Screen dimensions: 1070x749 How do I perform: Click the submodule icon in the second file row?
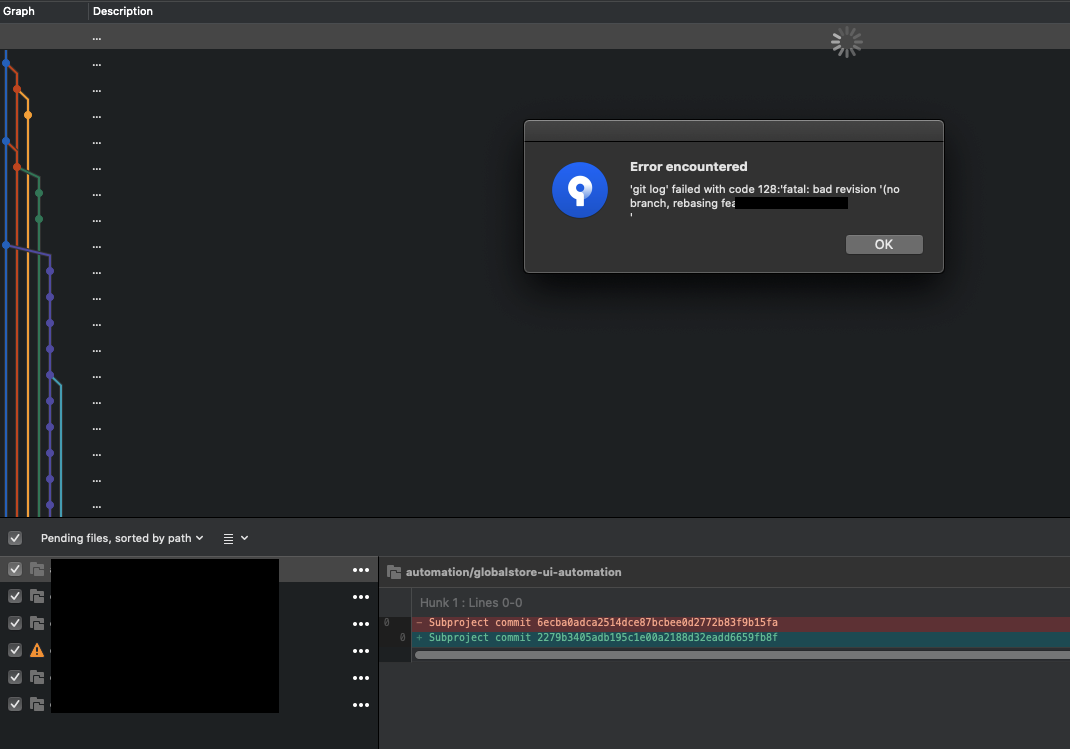point(37,596)
